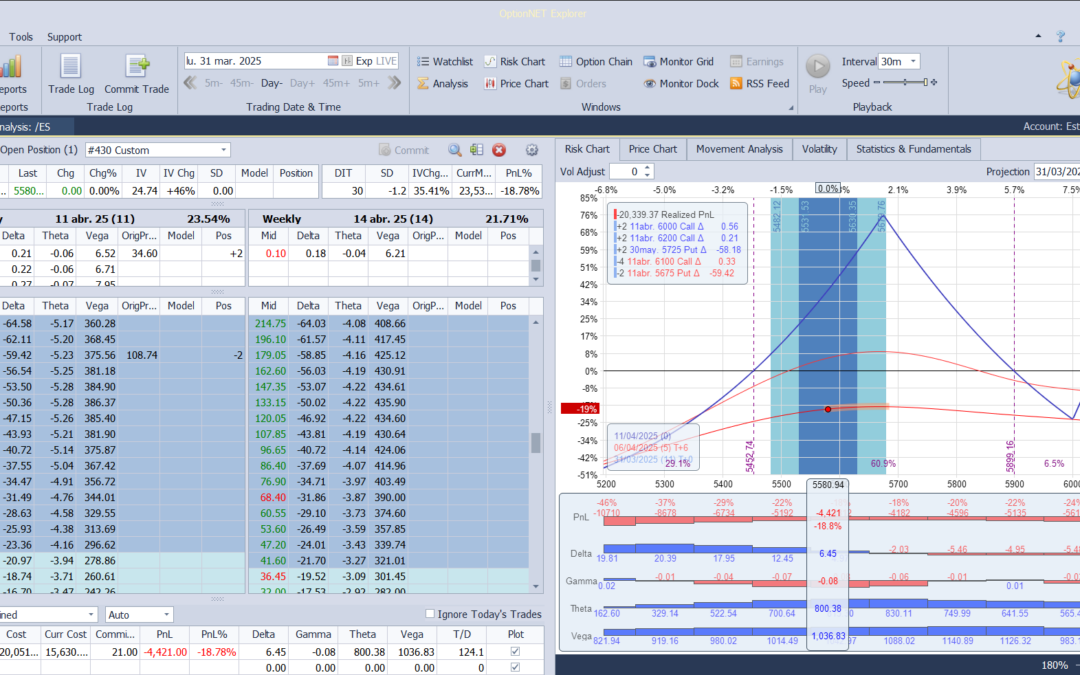Open the Interval 30m dropdown
Image resolution: width=1080 pixels, height=675 pixels.
pyautogui.click(x=913, y=62)
